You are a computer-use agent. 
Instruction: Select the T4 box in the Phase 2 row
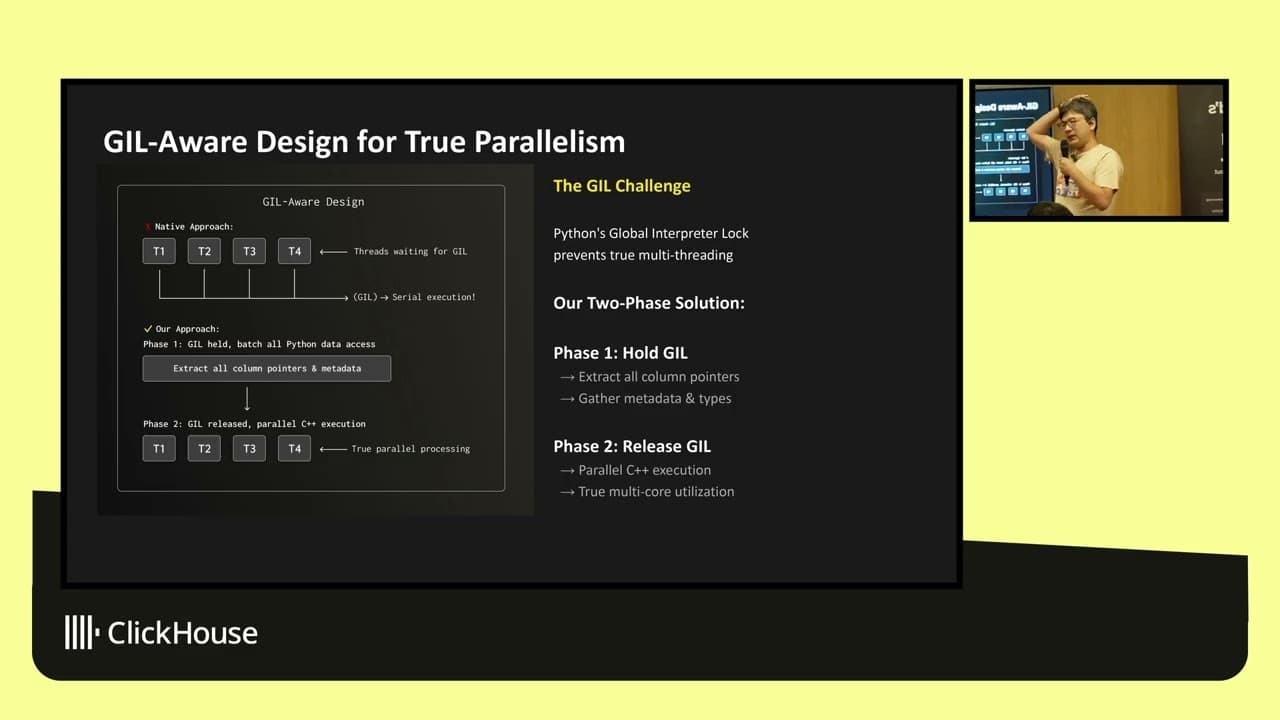(294, 448)
